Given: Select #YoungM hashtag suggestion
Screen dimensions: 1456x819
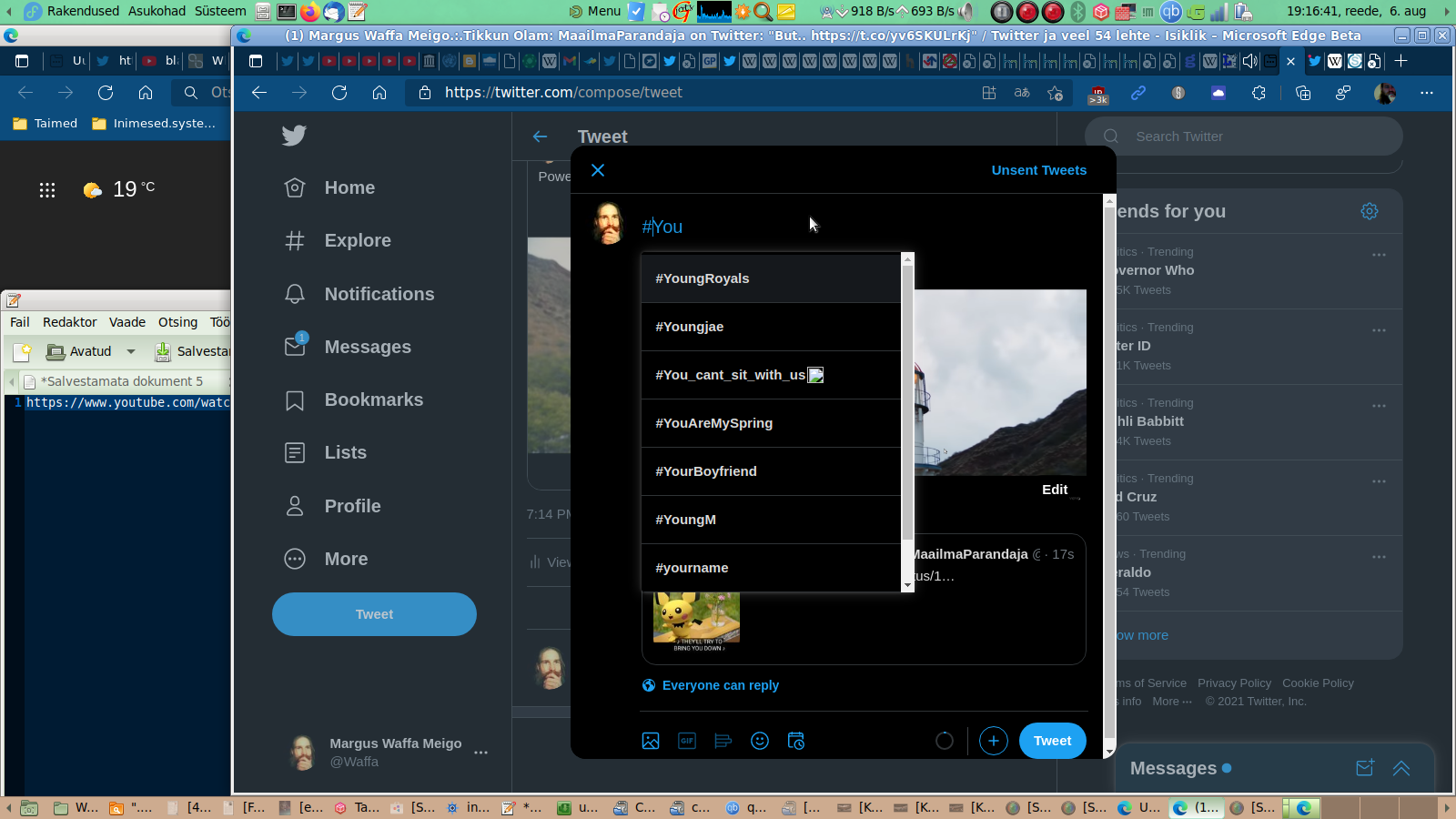Looking at the screenshot, I should pos(771,520).
